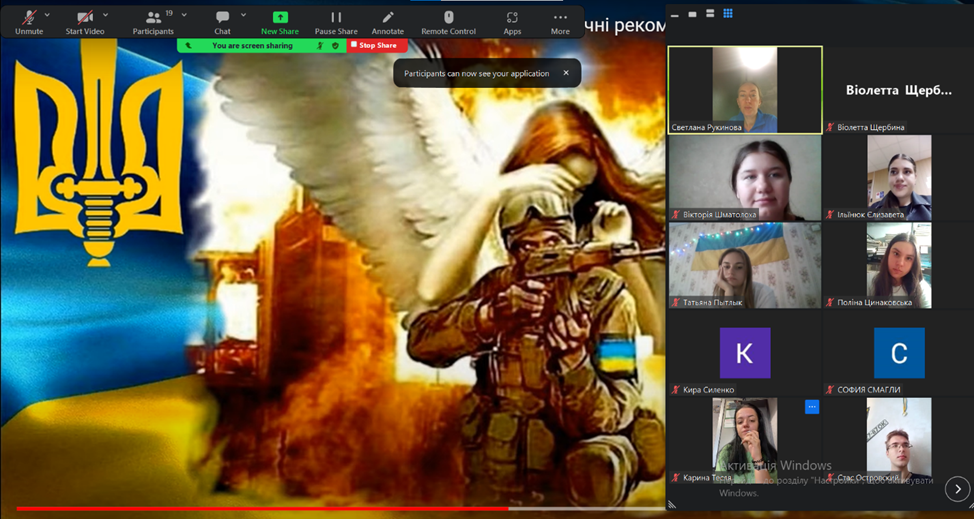This screenshot has width=974, height=519.
Task: Open Remote Control options
Action: 448,22
